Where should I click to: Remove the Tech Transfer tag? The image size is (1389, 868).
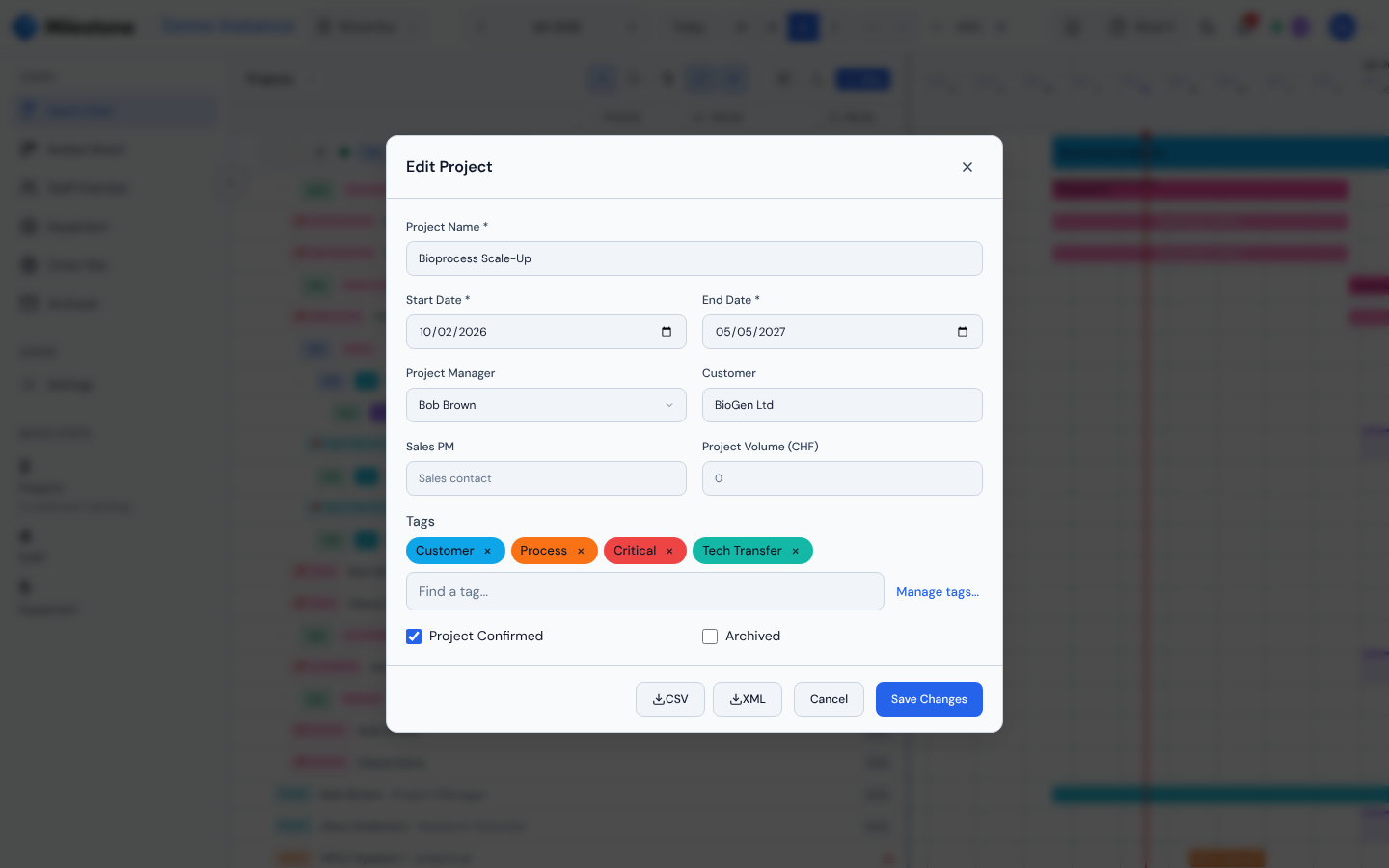tap(796, 551)
